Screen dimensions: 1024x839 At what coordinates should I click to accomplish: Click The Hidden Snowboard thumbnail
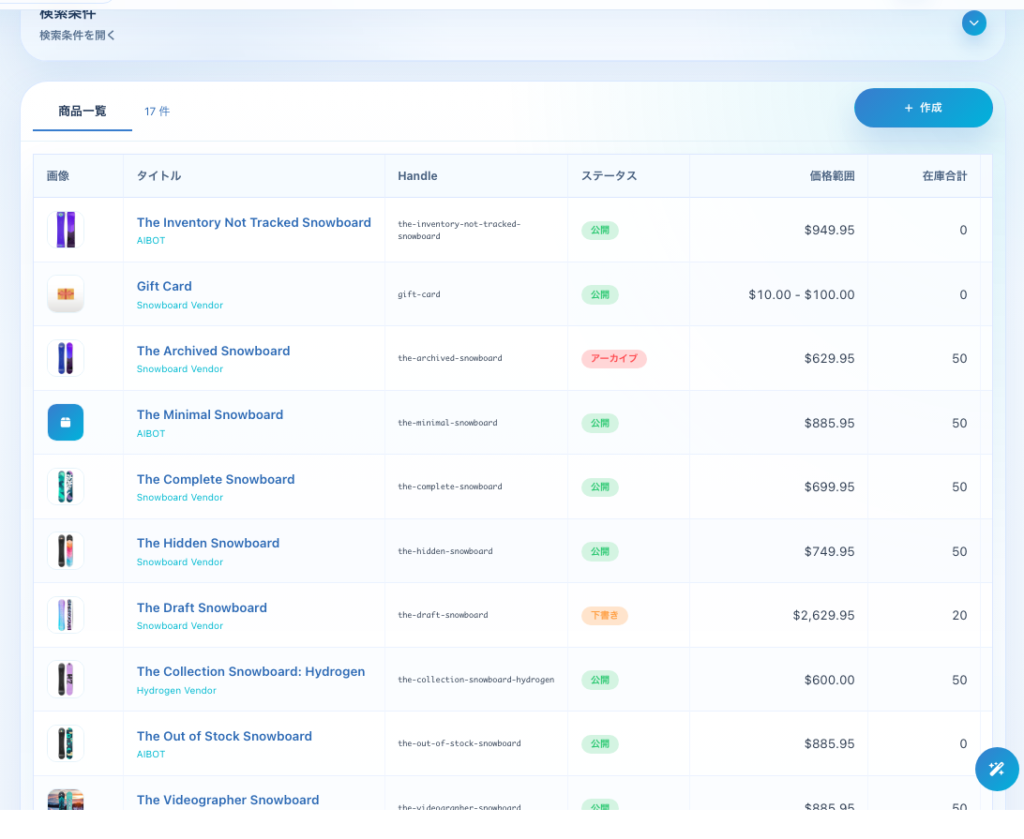click(x=65, y=551)
